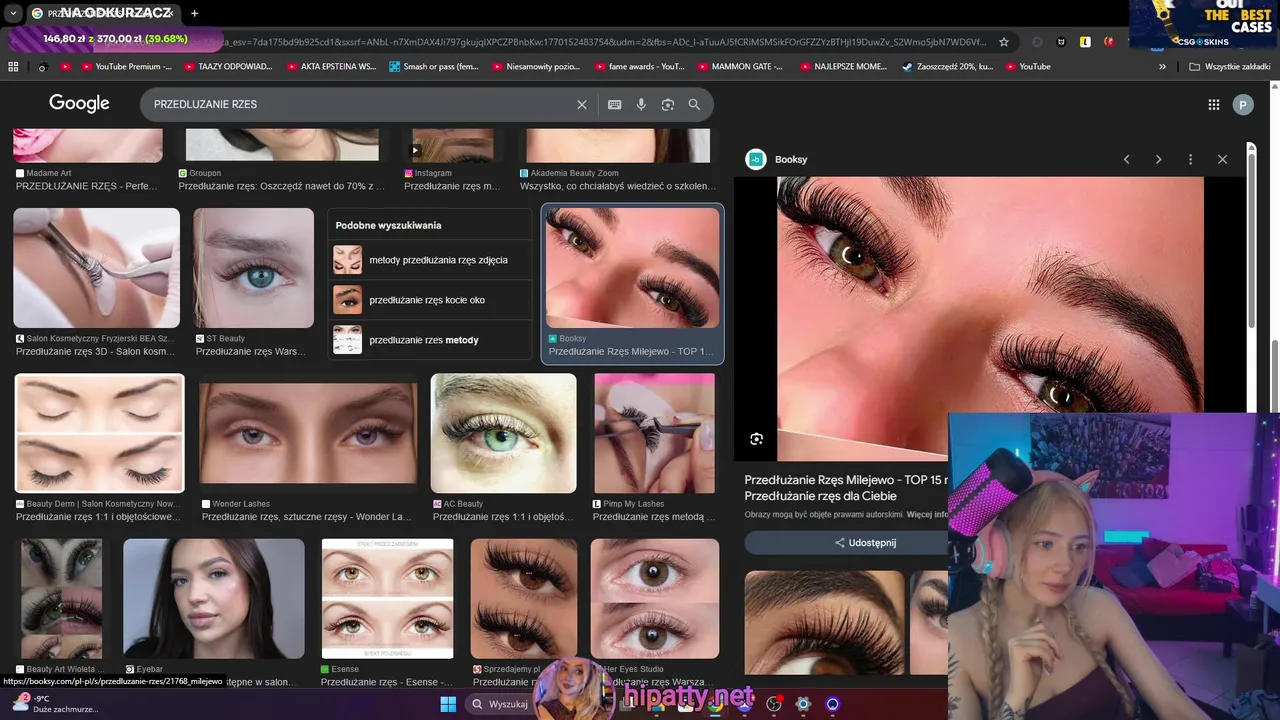
Task: Click the magnifier search button
Action: coord(694,105)
